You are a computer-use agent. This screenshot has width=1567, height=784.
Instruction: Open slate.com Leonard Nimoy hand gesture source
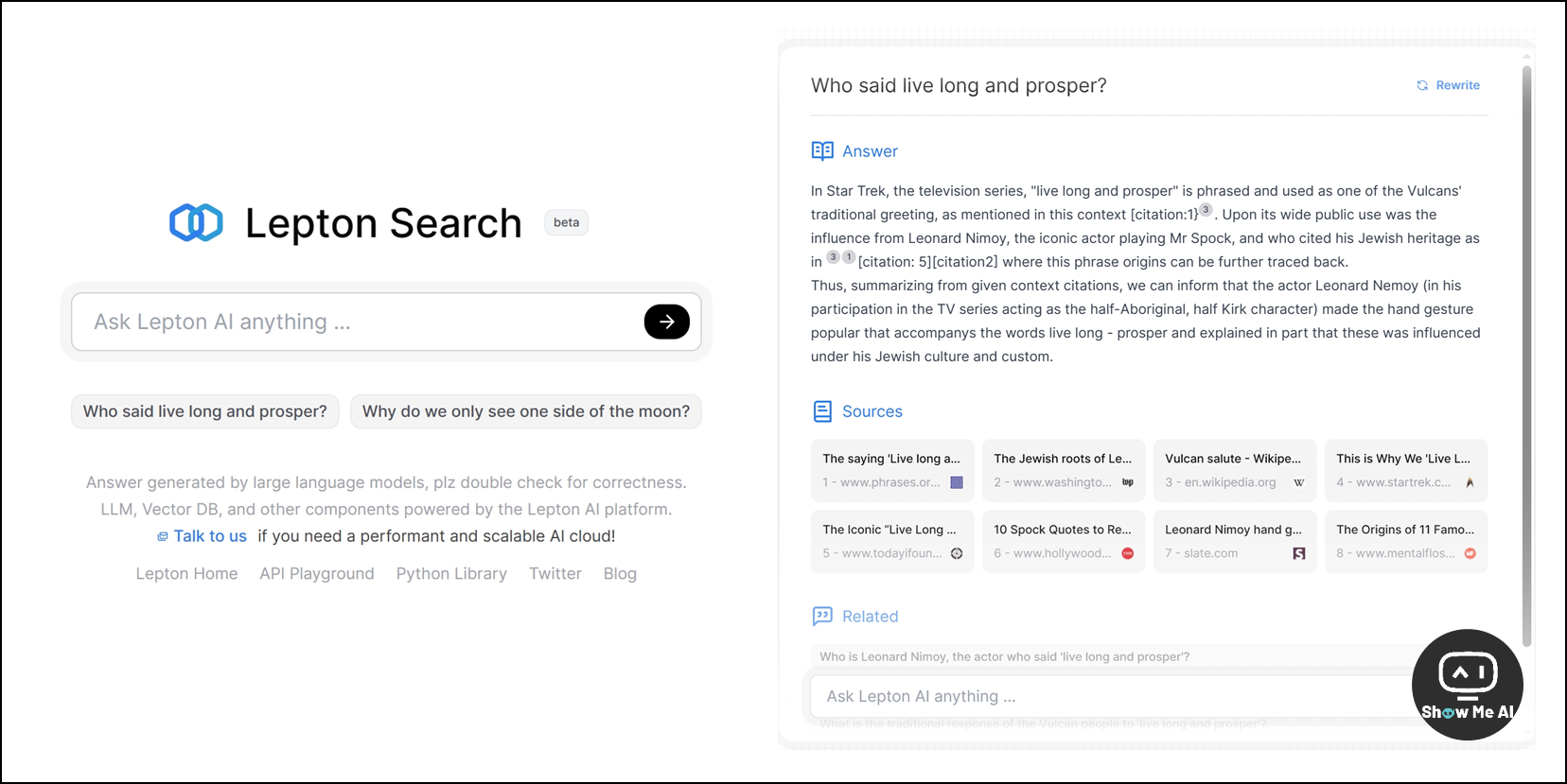(x=1235, y=541)
